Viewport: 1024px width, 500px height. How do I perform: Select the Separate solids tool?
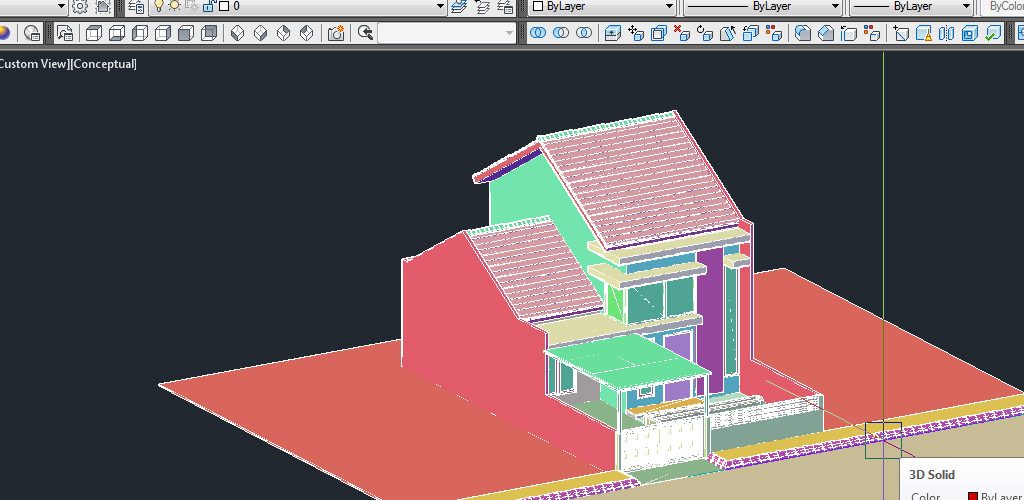point(947,33)
